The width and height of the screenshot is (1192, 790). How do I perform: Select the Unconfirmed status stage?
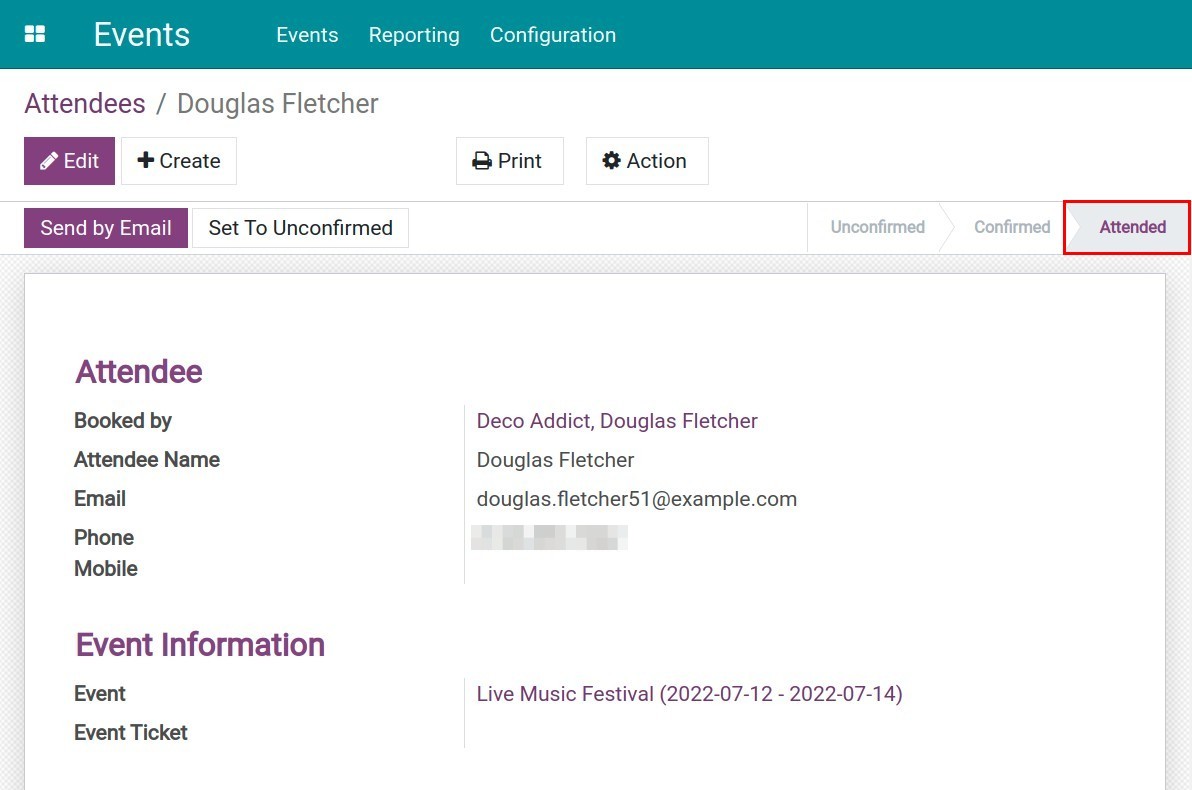(x=877, y=228)
